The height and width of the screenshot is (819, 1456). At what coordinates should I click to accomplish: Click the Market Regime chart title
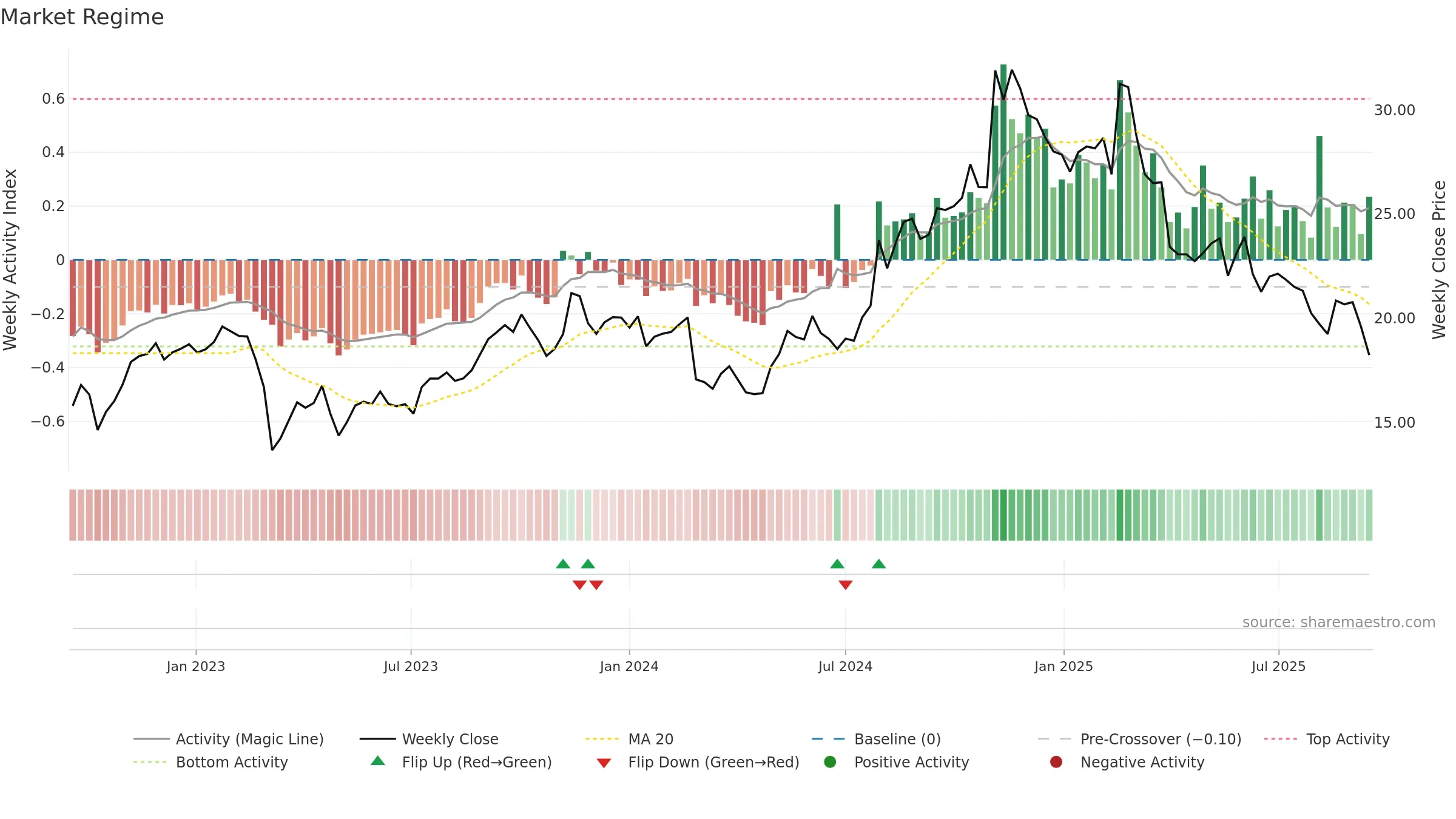[82, 17]
